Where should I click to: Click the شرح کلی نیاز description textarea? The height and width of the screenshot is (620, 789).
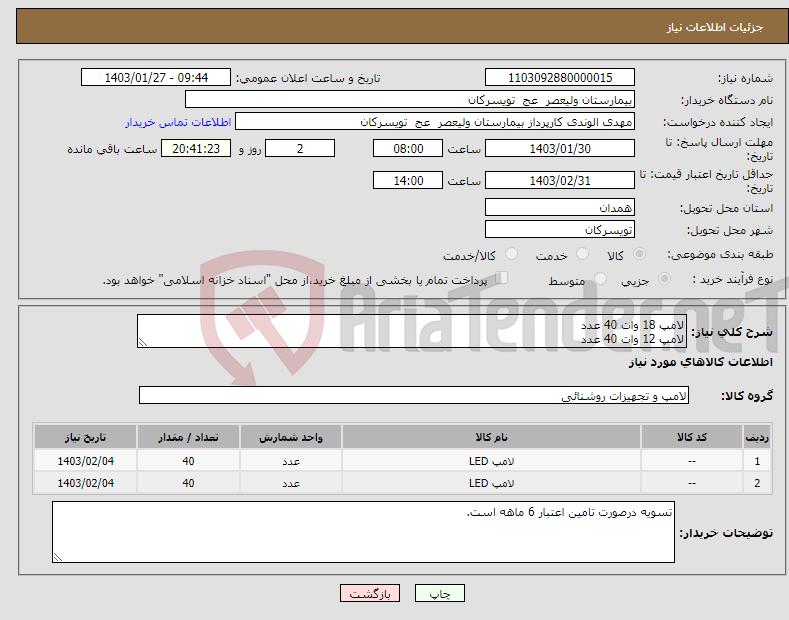412,331
